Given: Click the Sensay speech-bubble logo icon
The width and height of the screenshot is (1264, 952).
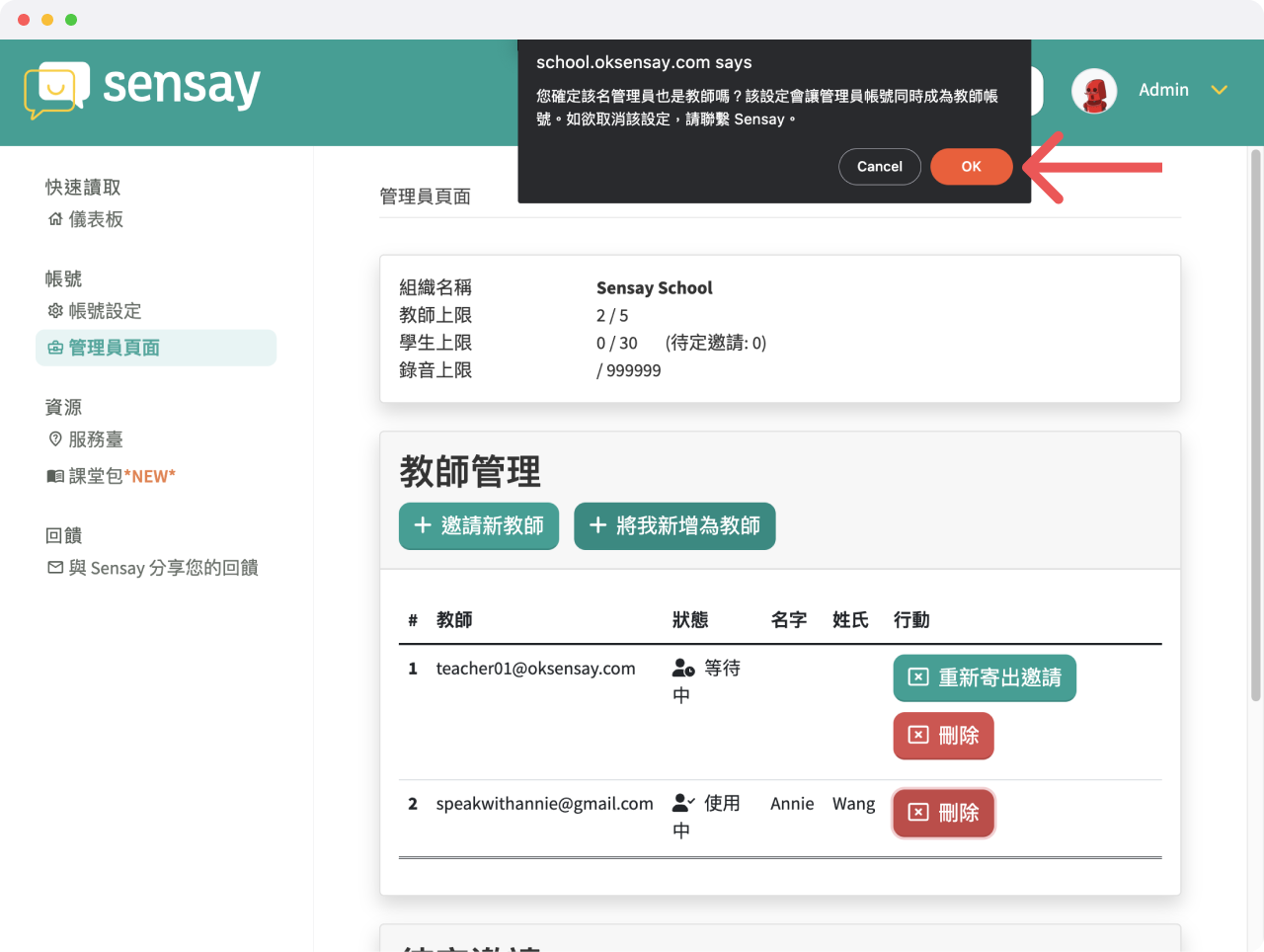Looking at the screenshot, I should pyautogui.click(x=56, y=90).
